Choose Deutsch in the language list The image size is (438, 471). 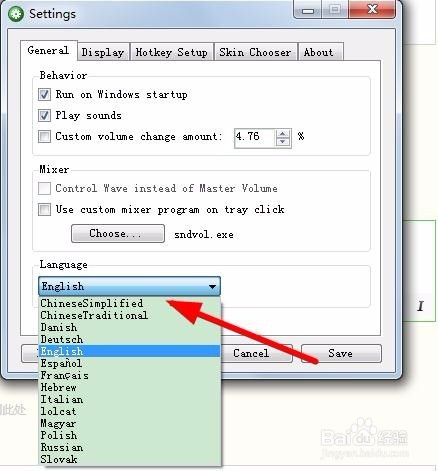tap(130, 339)
